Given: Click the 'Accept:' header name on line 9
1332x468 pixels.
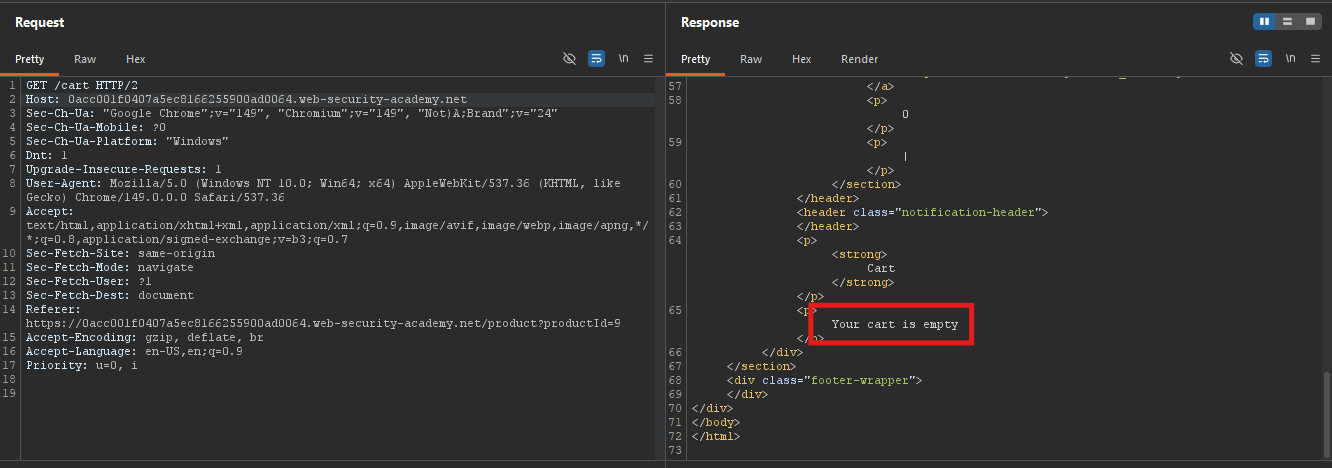Looking at the screenshot, I should click(x=50, y=212).
